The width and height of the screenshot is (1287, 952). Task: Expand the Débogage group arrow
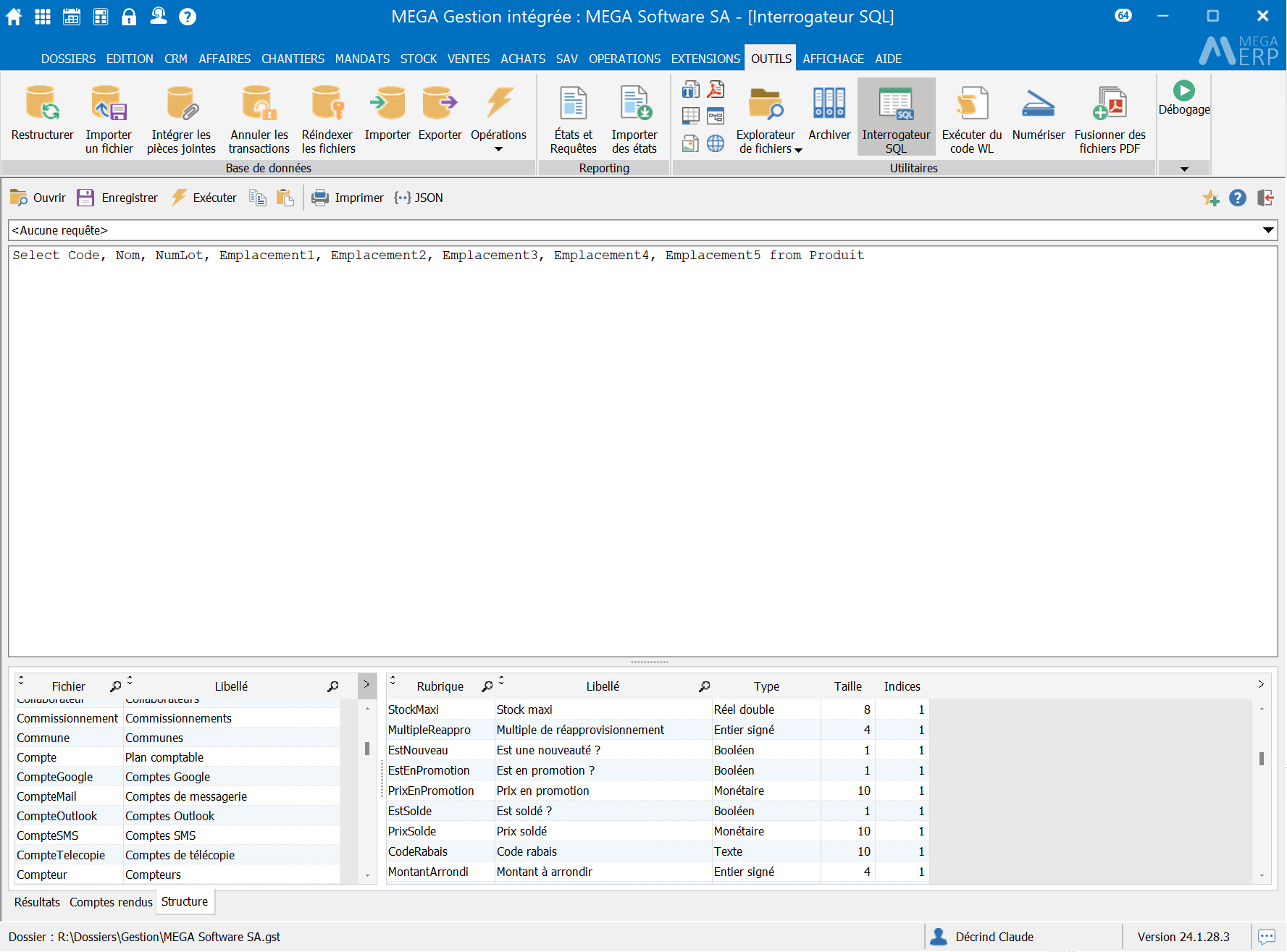tap(1184, 169)
